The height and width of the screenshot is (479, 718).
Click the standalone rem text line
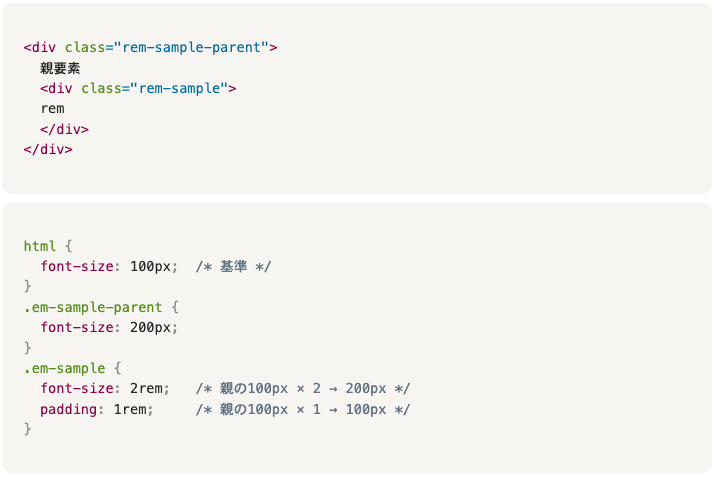point(52,108)
